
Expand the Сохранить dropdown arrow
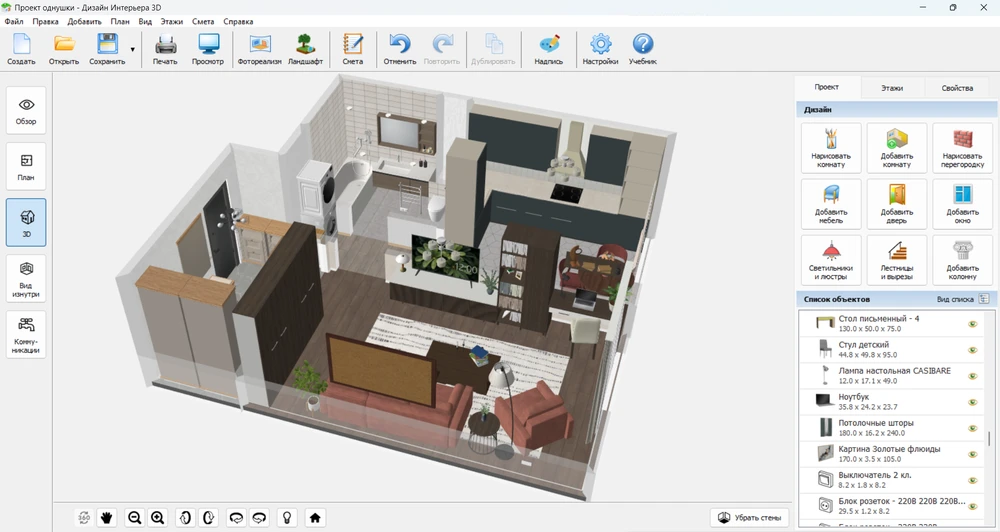133,49
